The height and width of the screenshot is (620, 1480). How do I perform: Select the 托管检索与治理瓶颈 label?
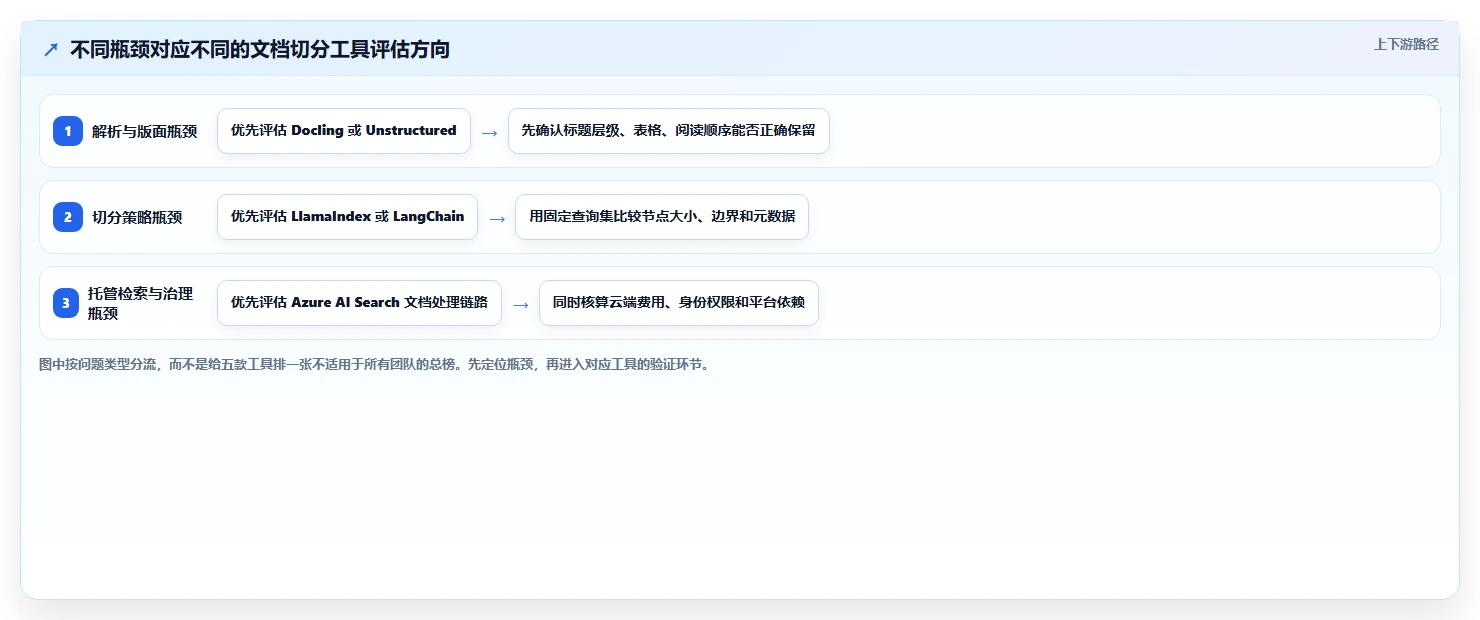point(141,303)
